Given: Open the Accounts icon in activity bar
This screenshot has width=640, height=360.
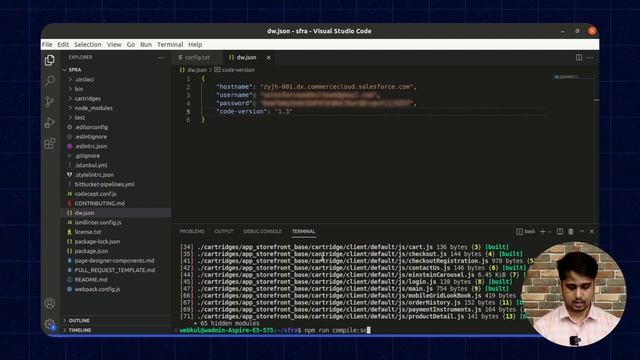Looking at the screenshot, I should click(50, 303).
